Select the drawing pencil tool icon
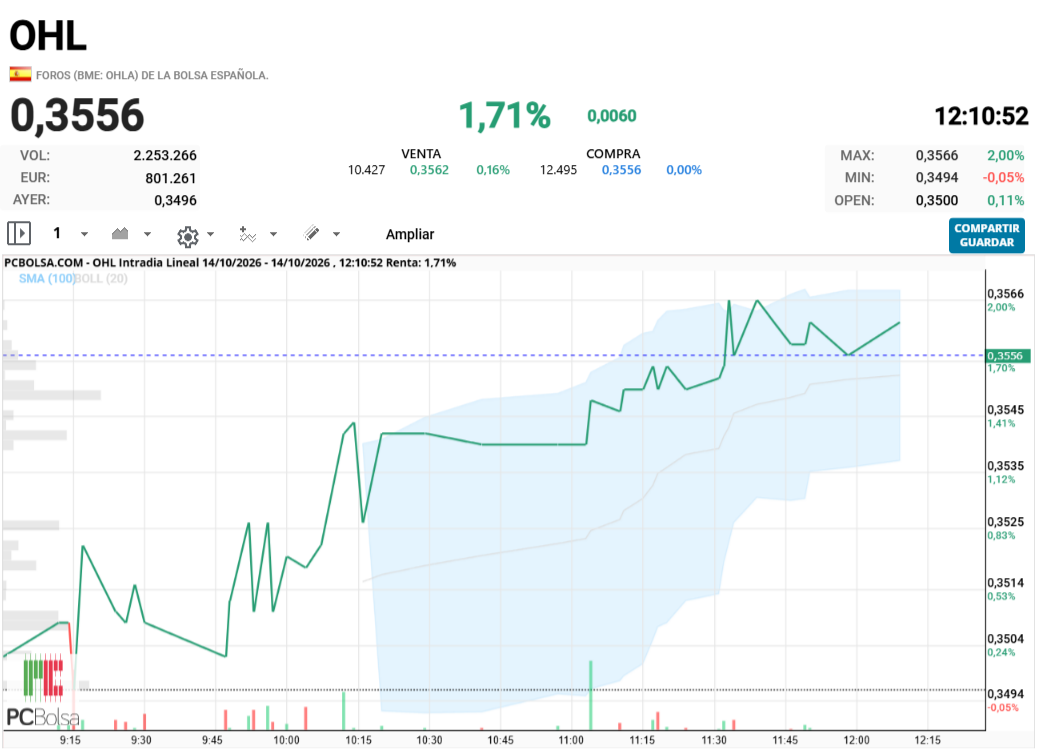This screenshot has width=1037, height=749. [311, 233]
